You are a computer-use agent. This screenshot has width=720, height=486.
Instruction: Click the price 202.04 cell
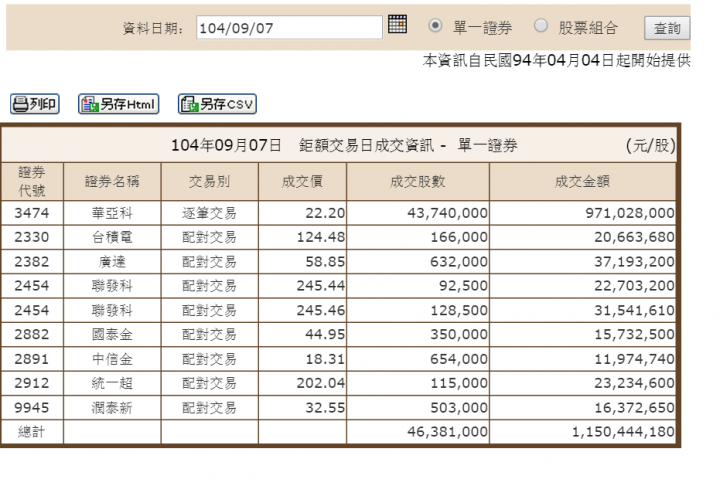(x=302, y=383)
